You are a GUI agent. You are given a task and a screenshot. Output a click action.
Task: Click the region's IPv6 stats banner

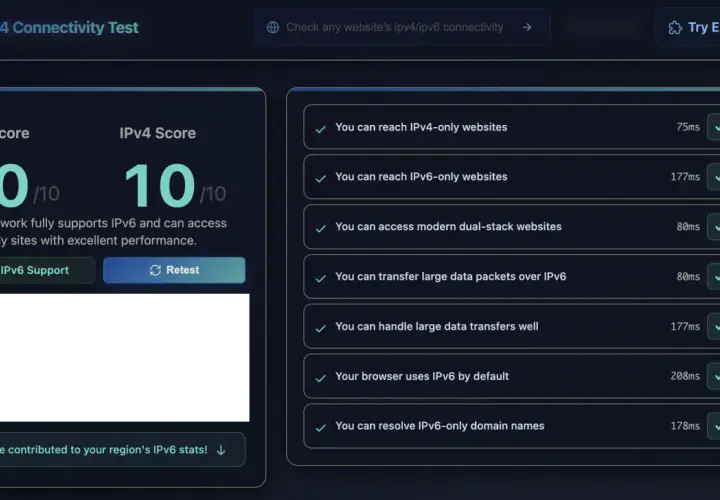pos(122,449)
